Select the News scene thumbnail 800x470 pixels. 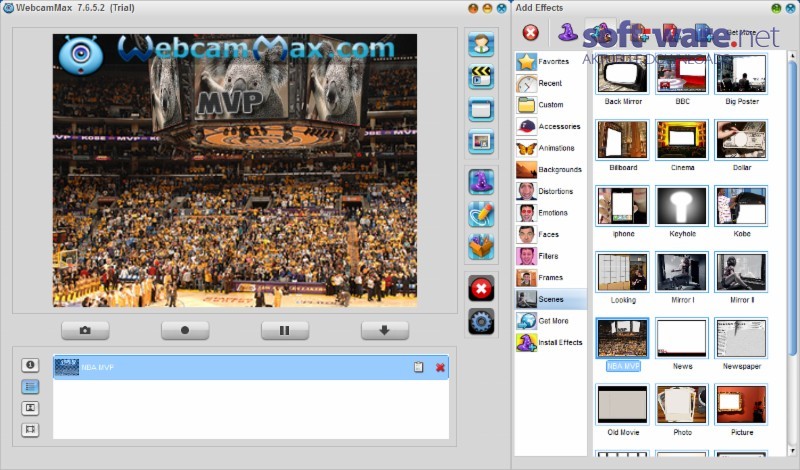click(682, 338)
